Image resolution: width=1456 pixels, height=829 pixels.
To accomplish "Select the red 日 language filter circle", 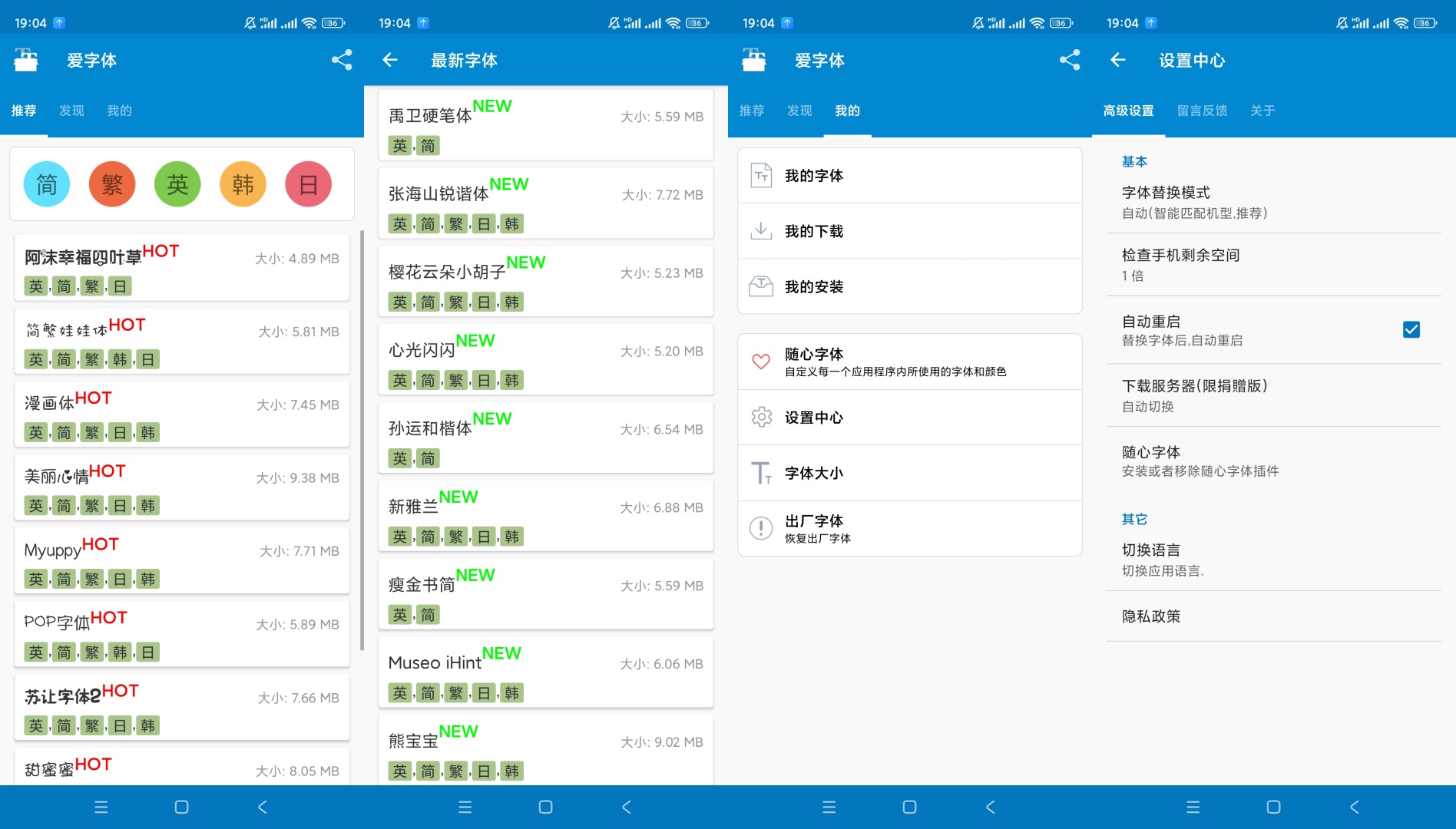I will (308, 184).
